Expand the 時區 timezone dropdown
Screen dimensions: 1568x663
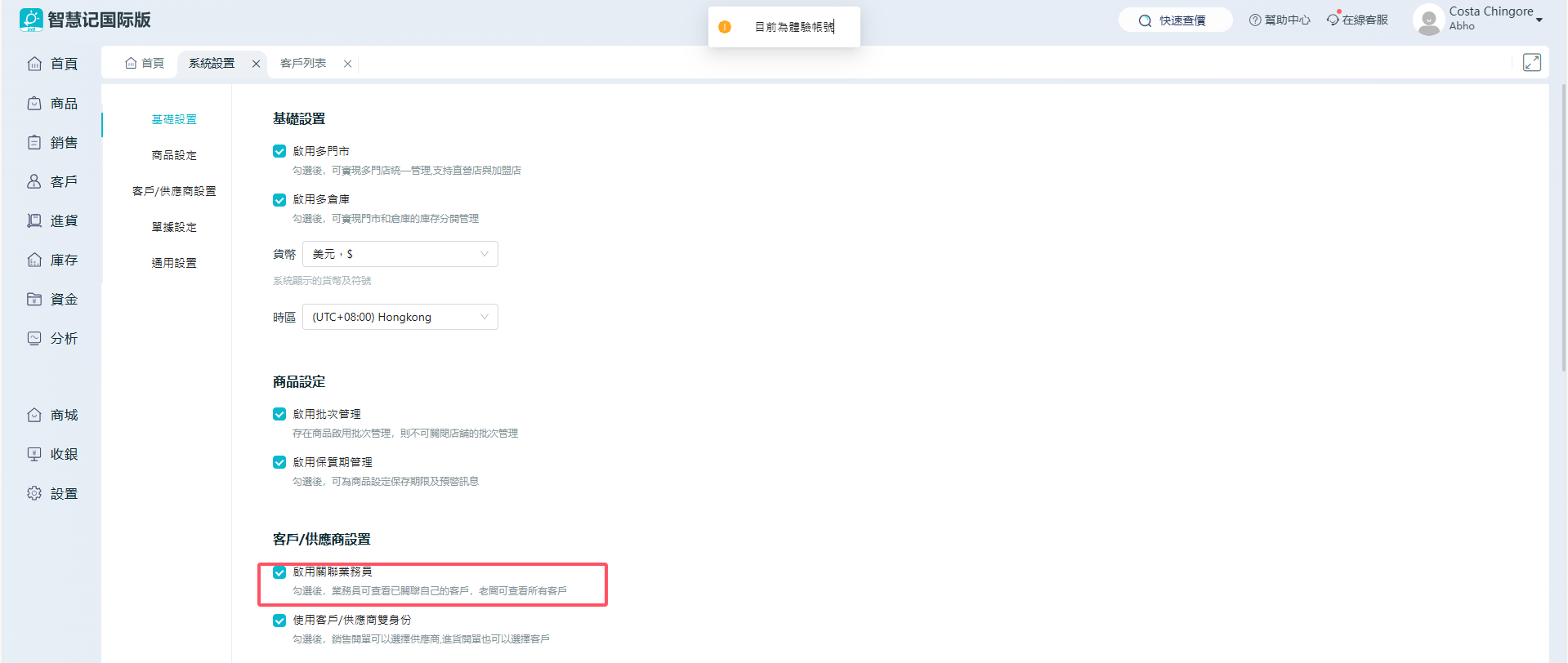point(400,317)
